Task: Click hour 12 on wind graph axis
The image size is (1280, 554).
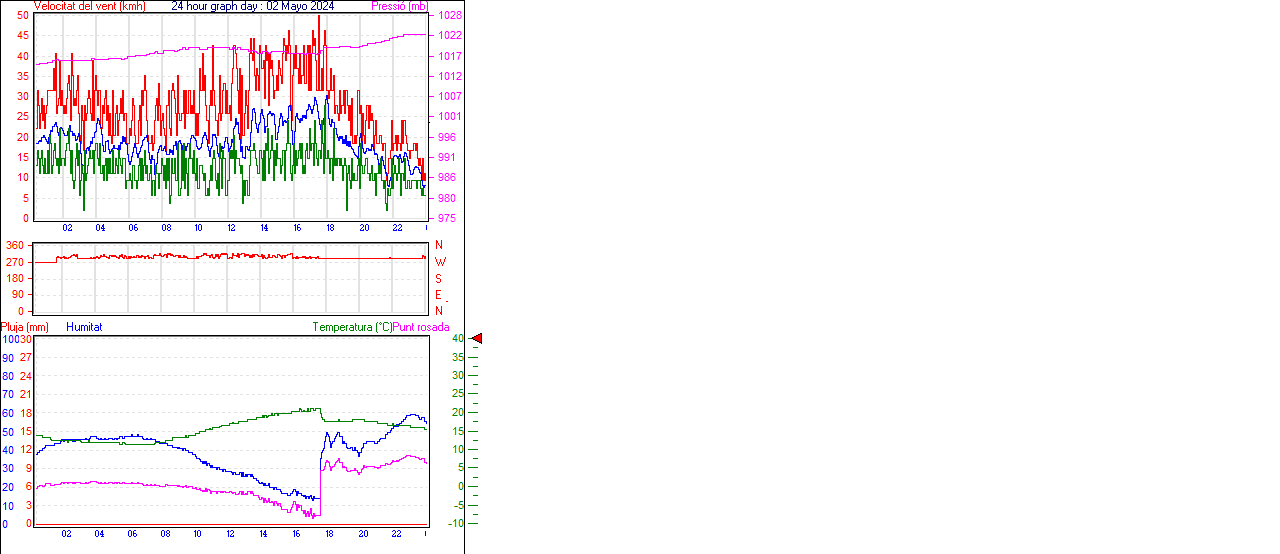Action: (x=231, y=228)
